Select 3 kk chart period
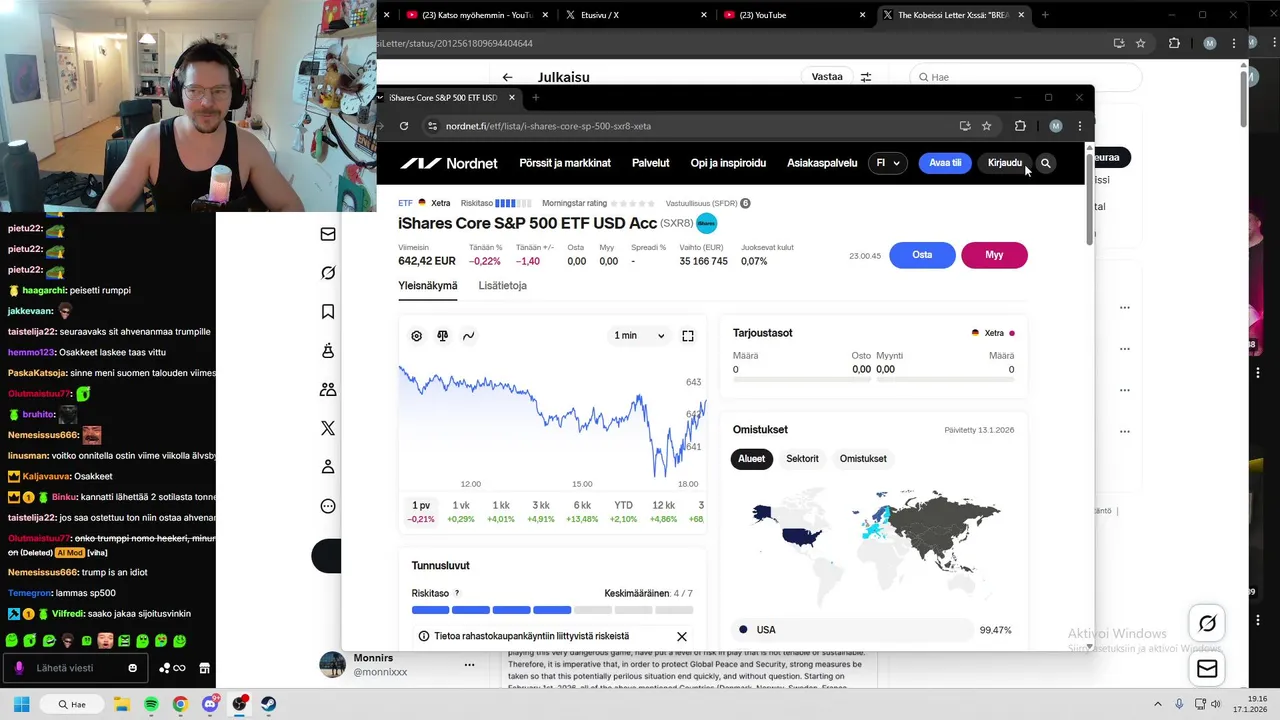This screenshot has width=1280, height=720. 541,512
